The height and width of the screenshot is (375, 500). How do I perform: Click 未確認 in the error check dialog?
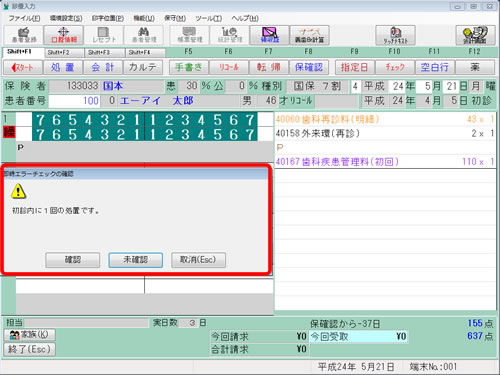pos(135,260)
